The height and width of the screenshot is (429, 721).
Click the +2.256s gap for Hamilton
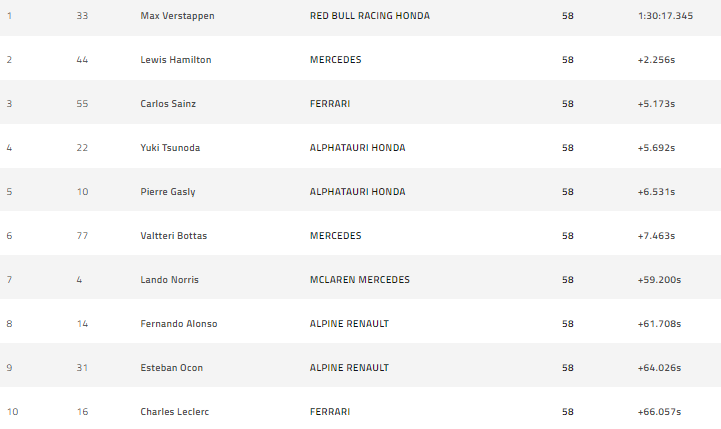tap(656, 60)
